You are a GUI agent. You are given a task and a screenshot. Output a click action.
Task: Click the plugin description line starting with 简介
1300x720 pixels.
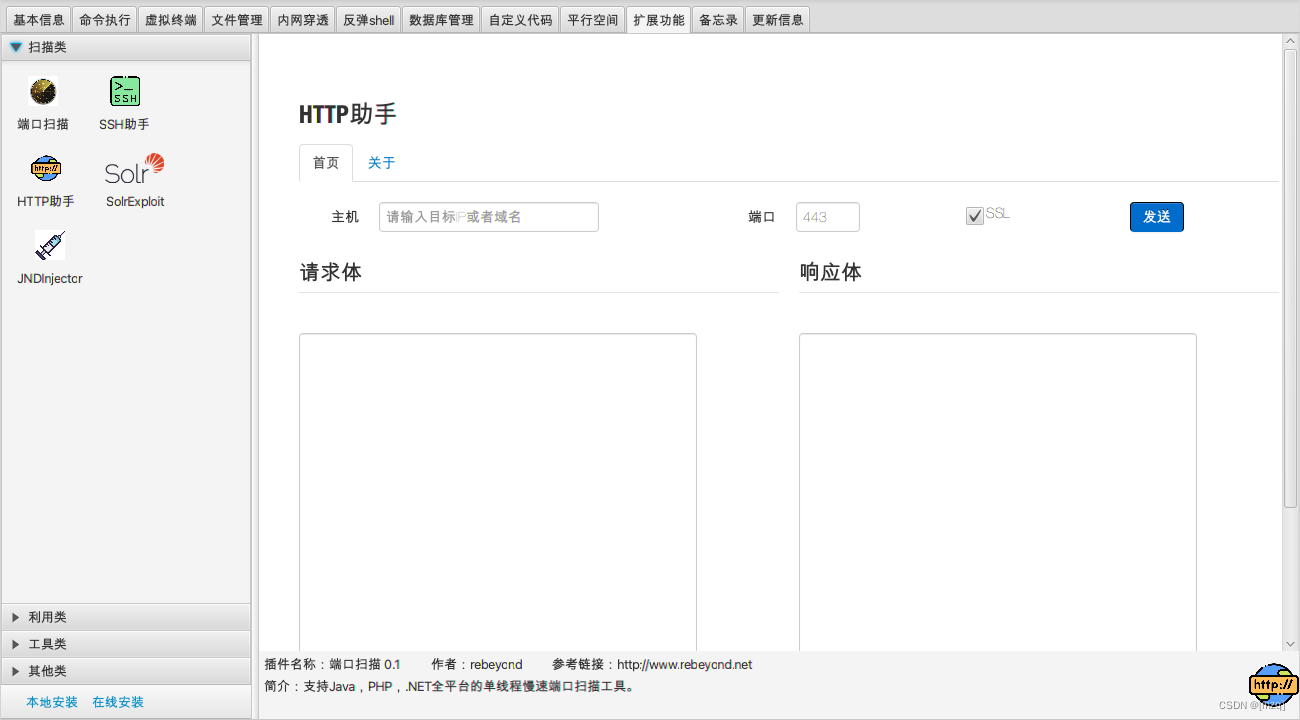(x=450, y=687)
